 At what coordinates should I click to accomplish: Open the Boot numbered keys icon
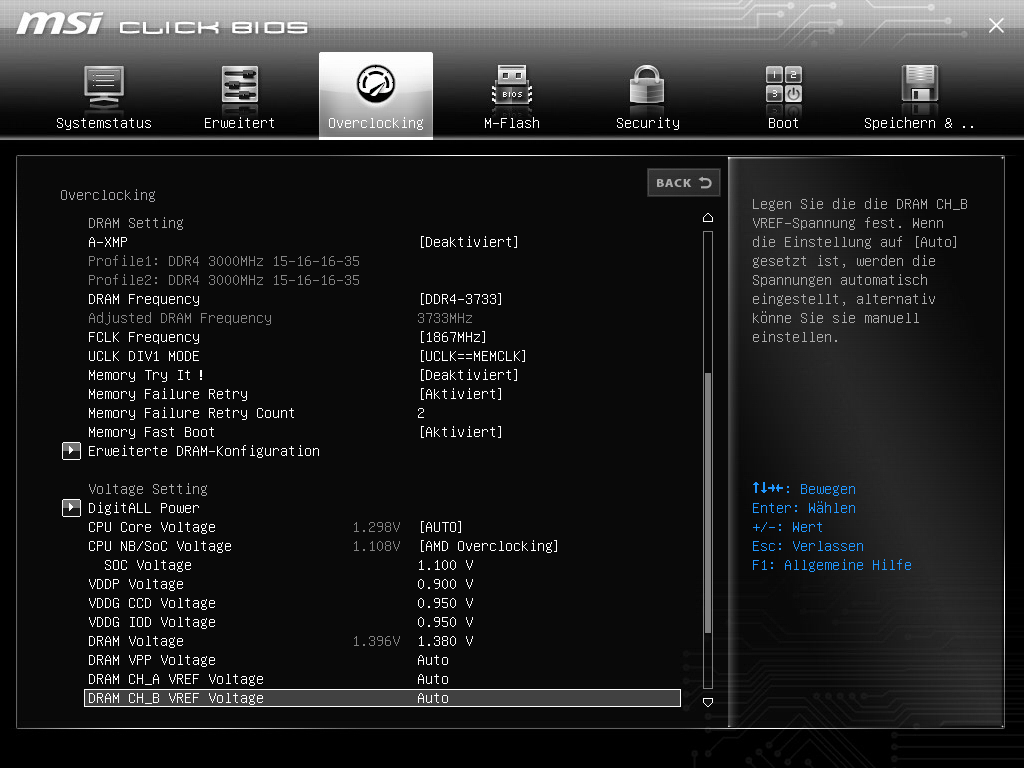784,84
